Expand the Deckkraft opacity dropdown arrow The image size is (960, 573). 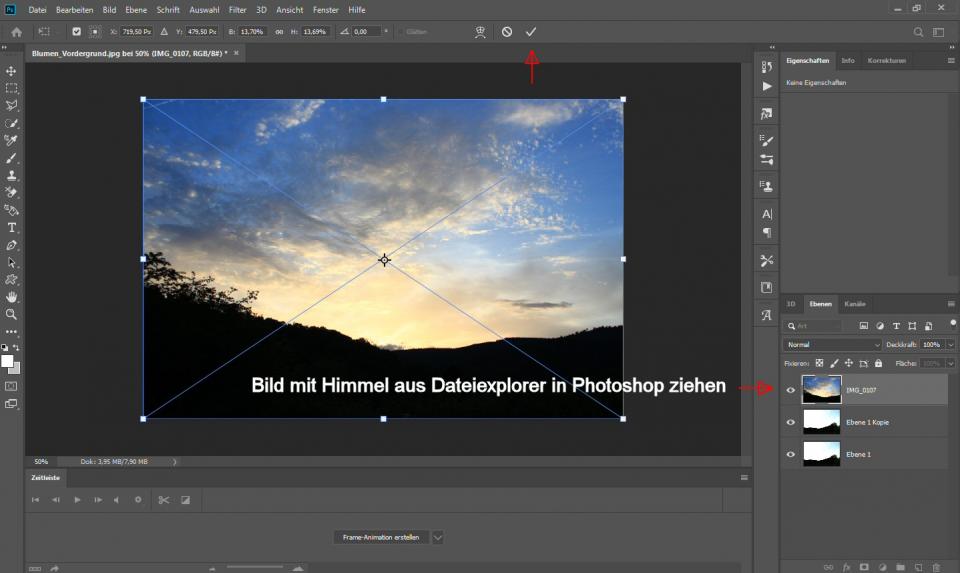950,345
